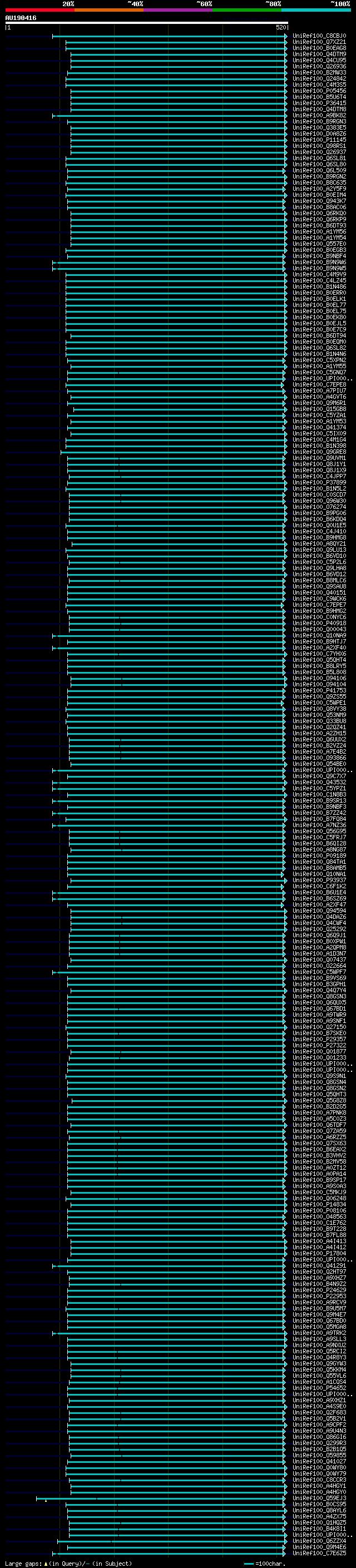Viewport: 356px width, 1568px height.
Task: Select label UniRef100_Q59EJ3
Action: point(319,1498)
